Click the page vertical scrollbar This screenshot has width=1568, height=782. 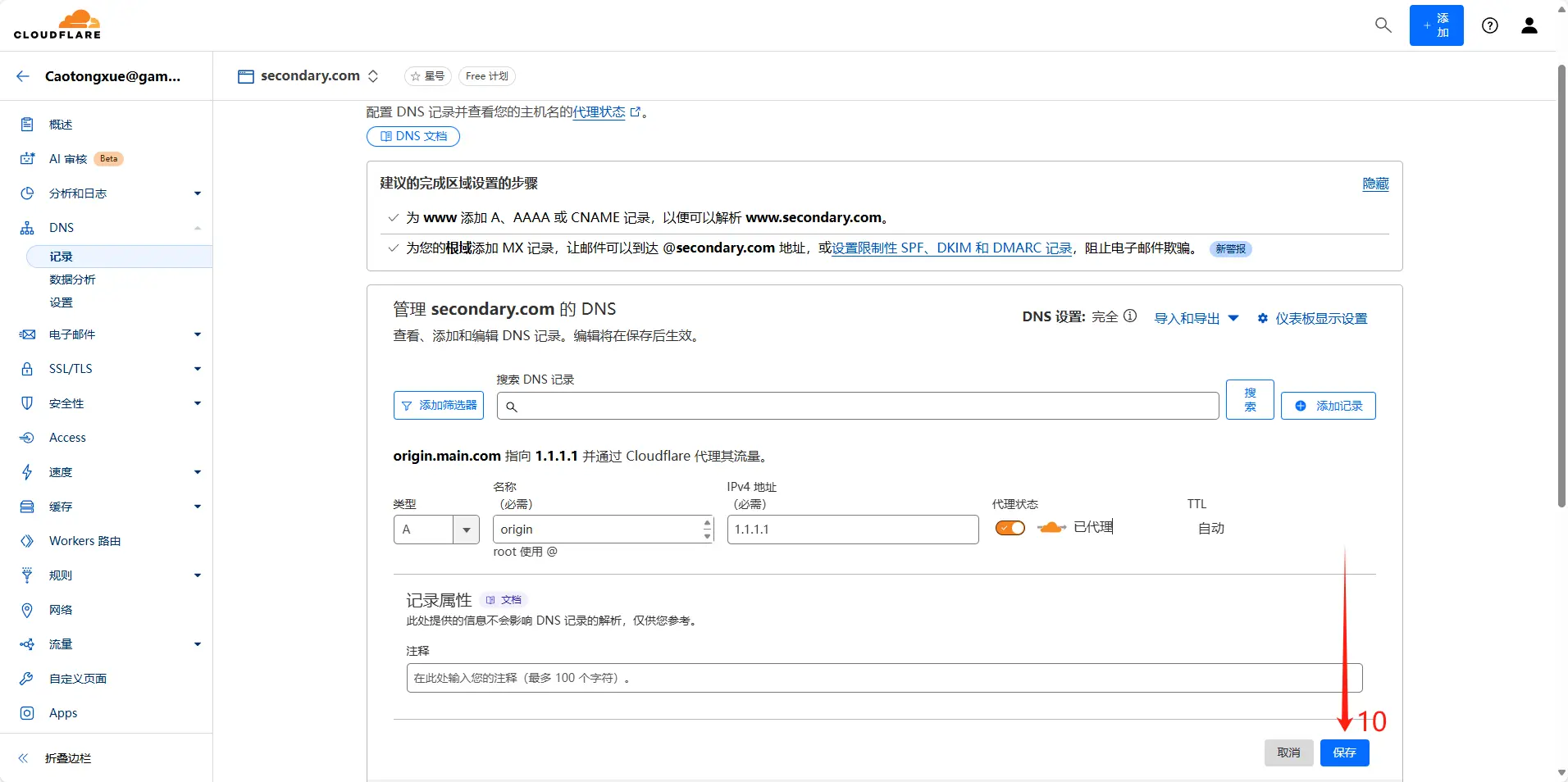1561,287
